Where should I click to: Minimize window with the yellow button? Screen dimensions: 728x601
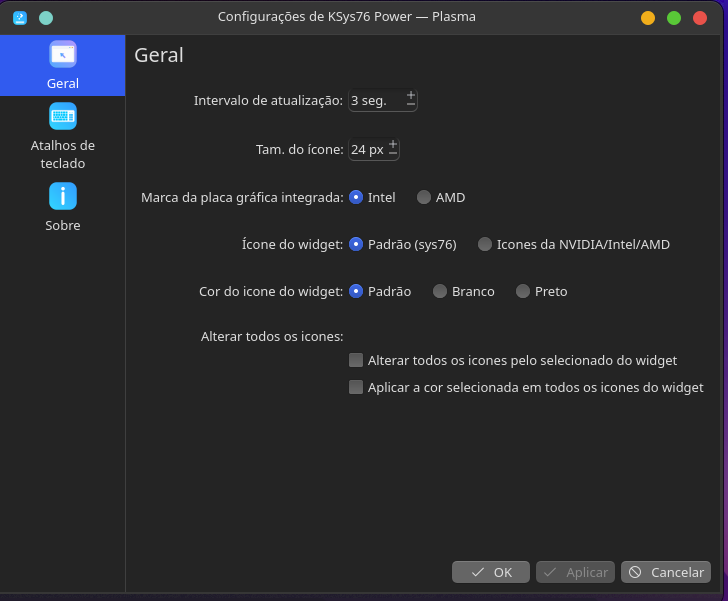click(648, 18)
